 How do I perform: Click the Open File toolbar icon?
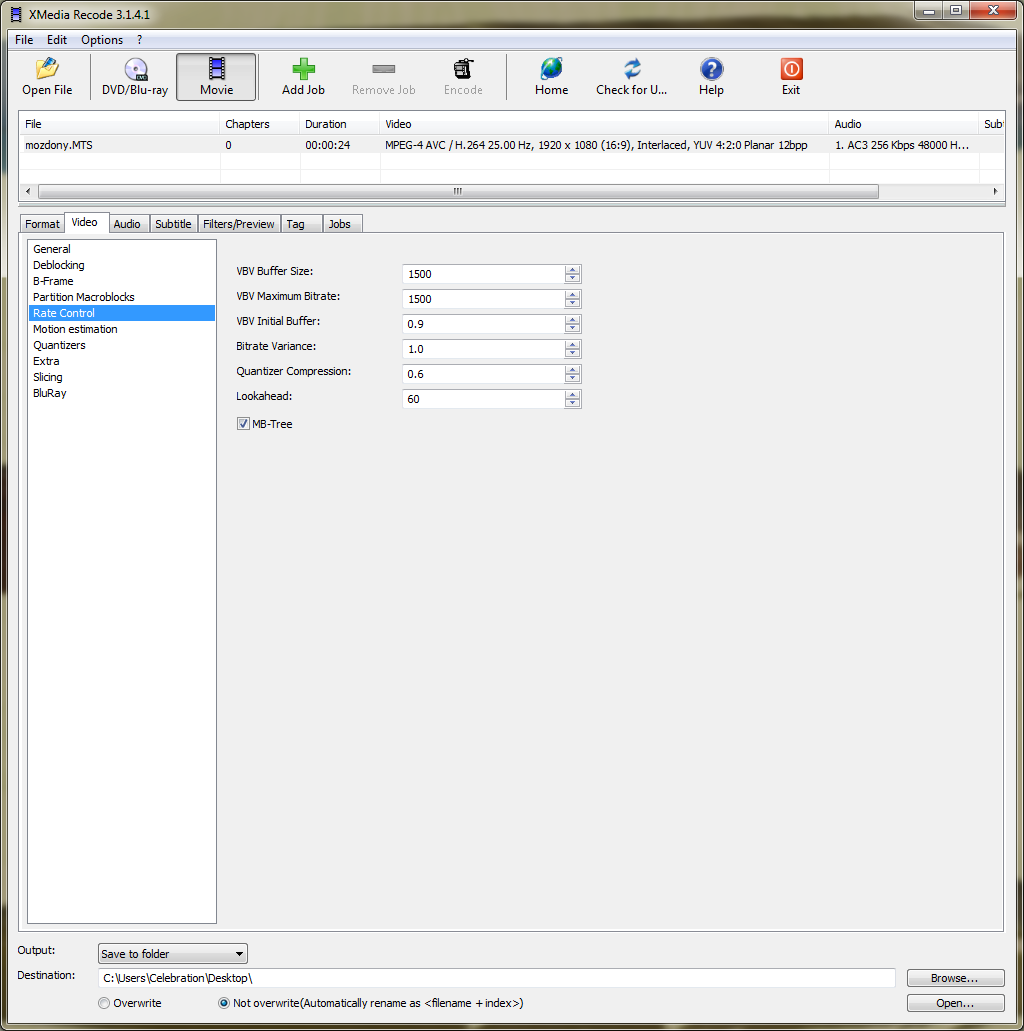[47, 77]
